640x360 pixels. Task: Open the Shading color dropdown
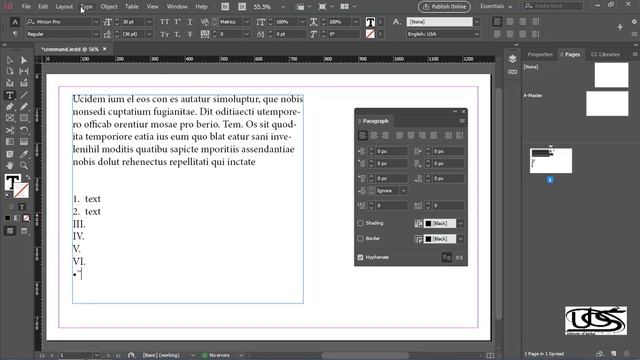coord(460,224)
